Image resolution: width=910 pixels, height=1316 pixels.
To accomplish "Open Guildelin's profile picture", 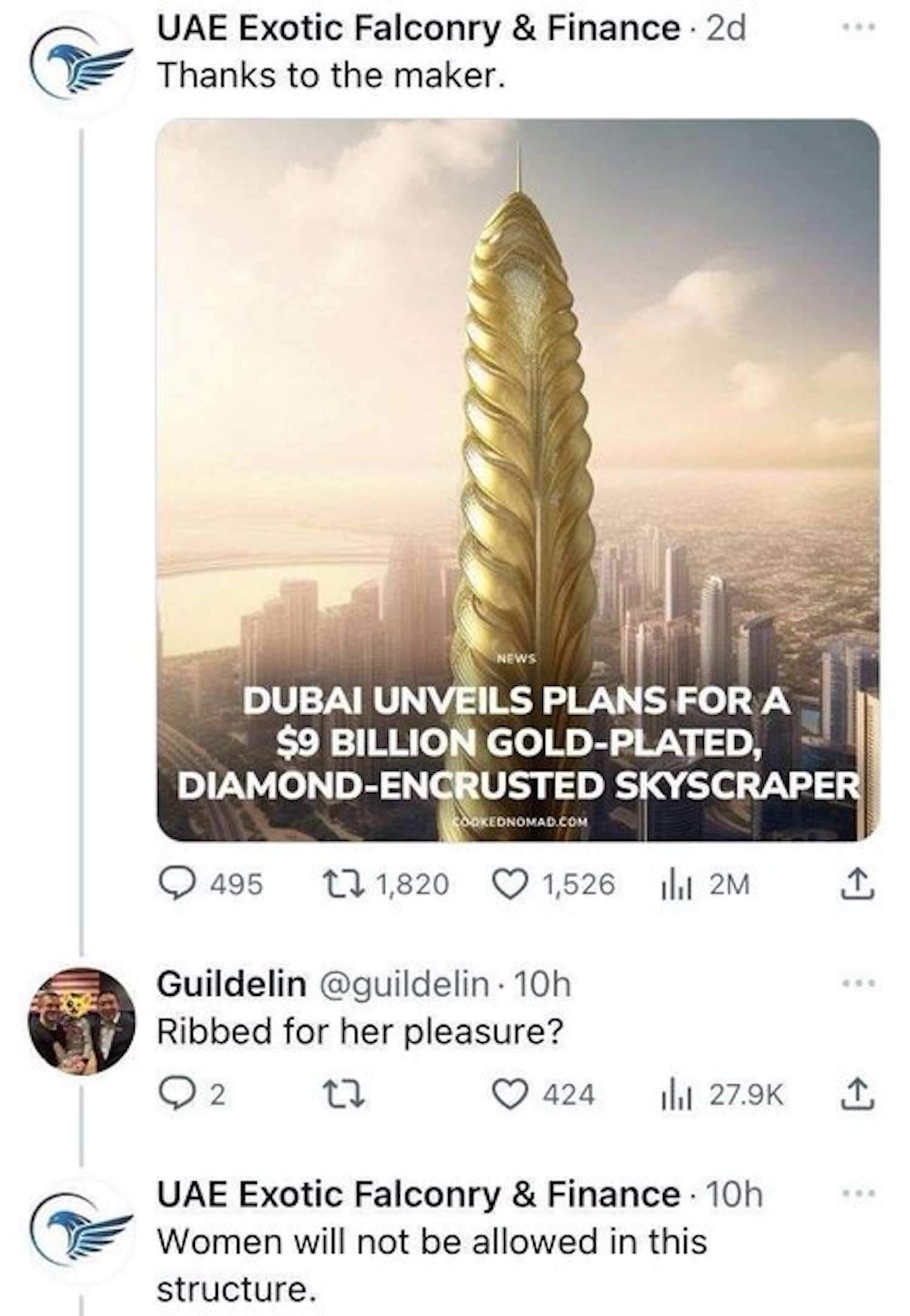I will (81, 1021).
